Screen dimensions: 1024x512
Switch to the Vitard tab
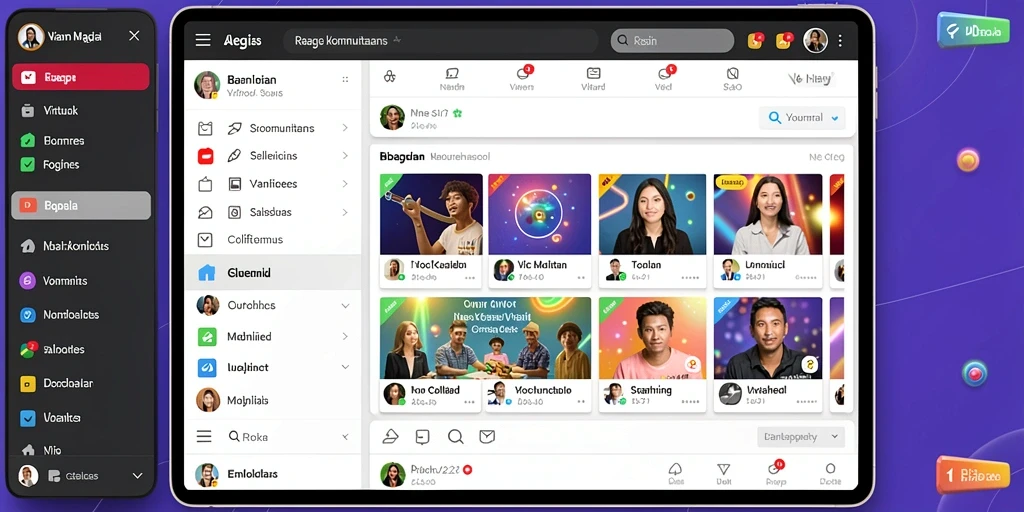click(593, 78)
